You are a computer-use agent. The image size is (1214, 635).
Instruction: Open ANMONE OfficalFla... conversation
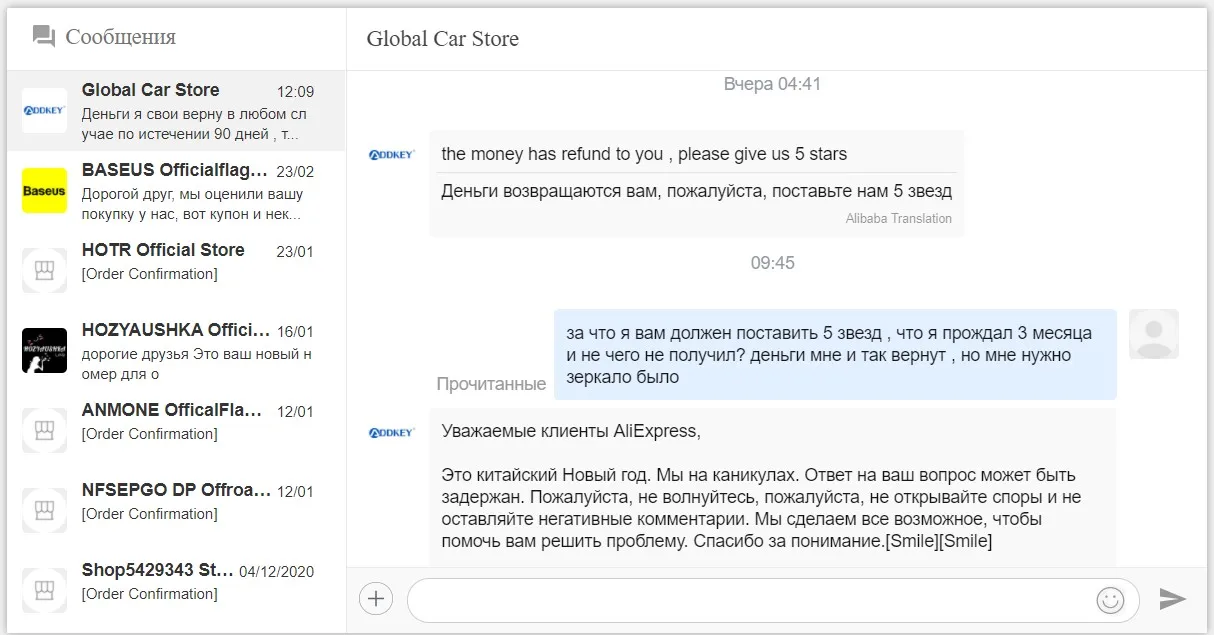(176, 431)
